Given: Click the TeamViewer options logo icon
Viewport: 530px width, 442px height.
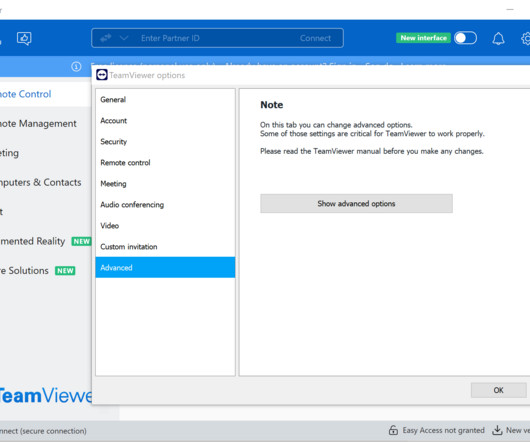Looking at the screenshot, I should (x=102, y=75).
